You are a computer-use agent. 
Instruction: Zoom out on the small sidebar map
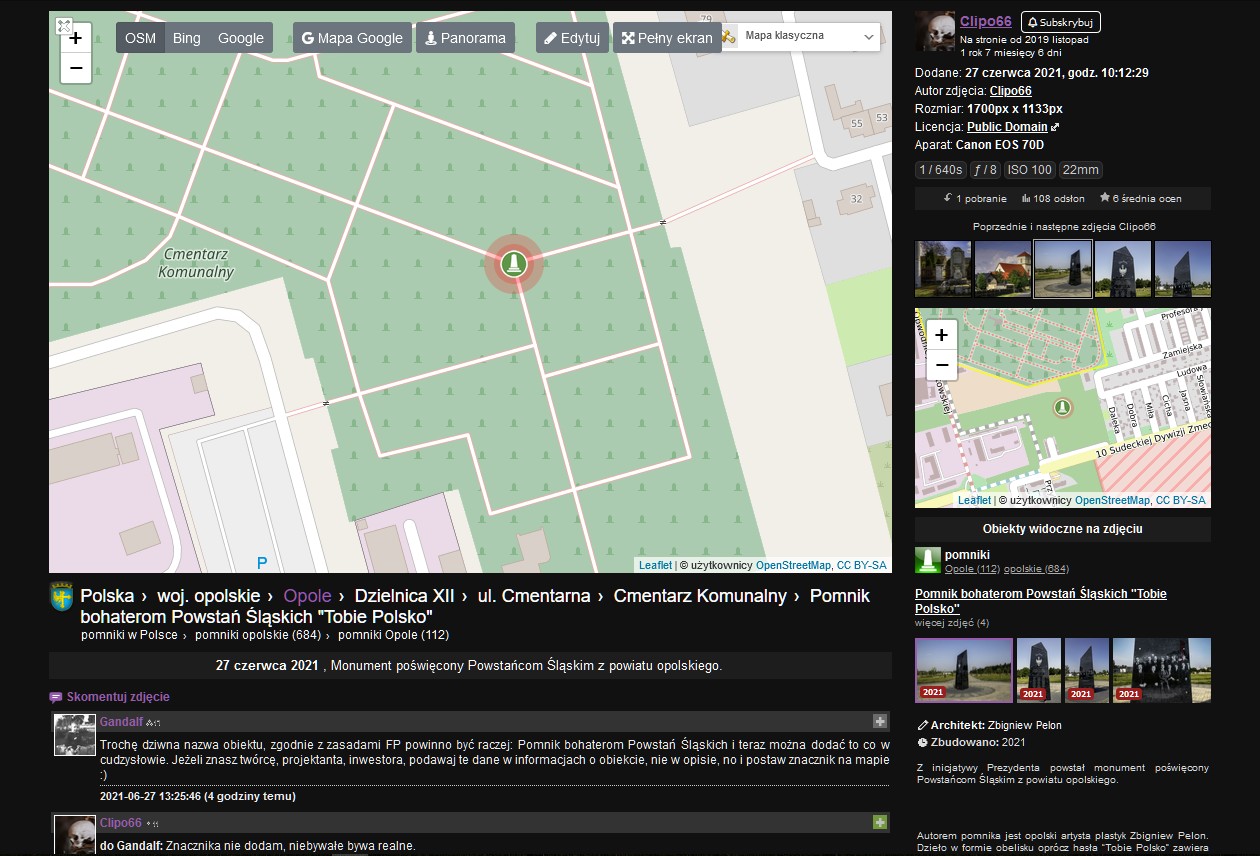click(x=941, y=366)
